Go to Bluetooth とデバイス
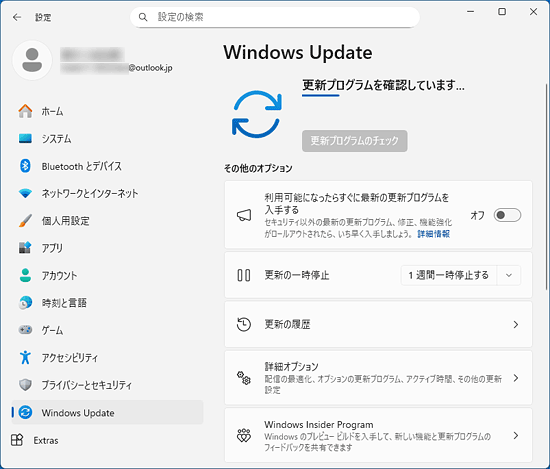This screenshot has width=550, height=469. 108,166
